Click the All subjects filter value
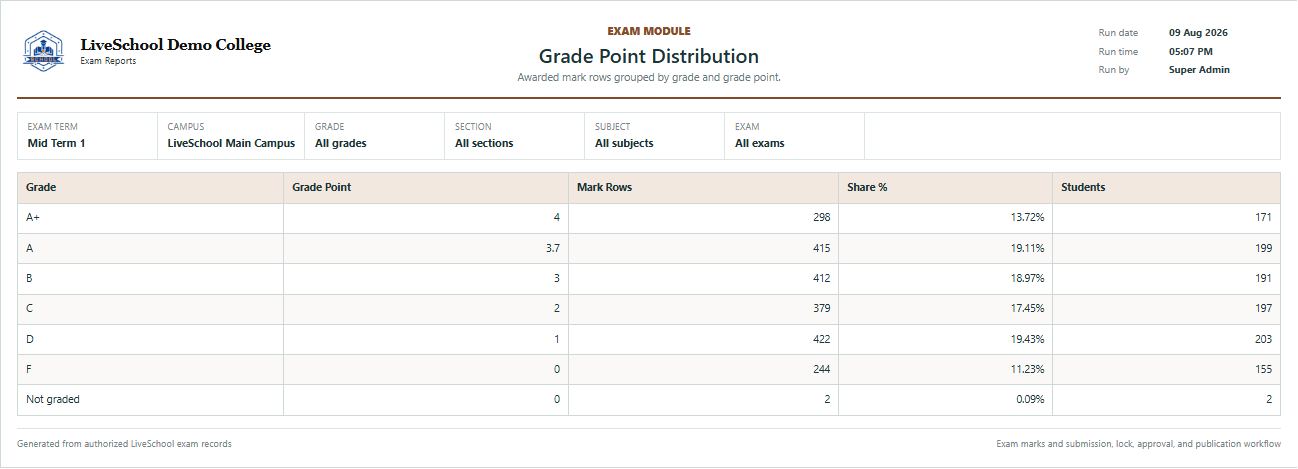Screen dimensions: 1298x469 (x=624, y=143)
